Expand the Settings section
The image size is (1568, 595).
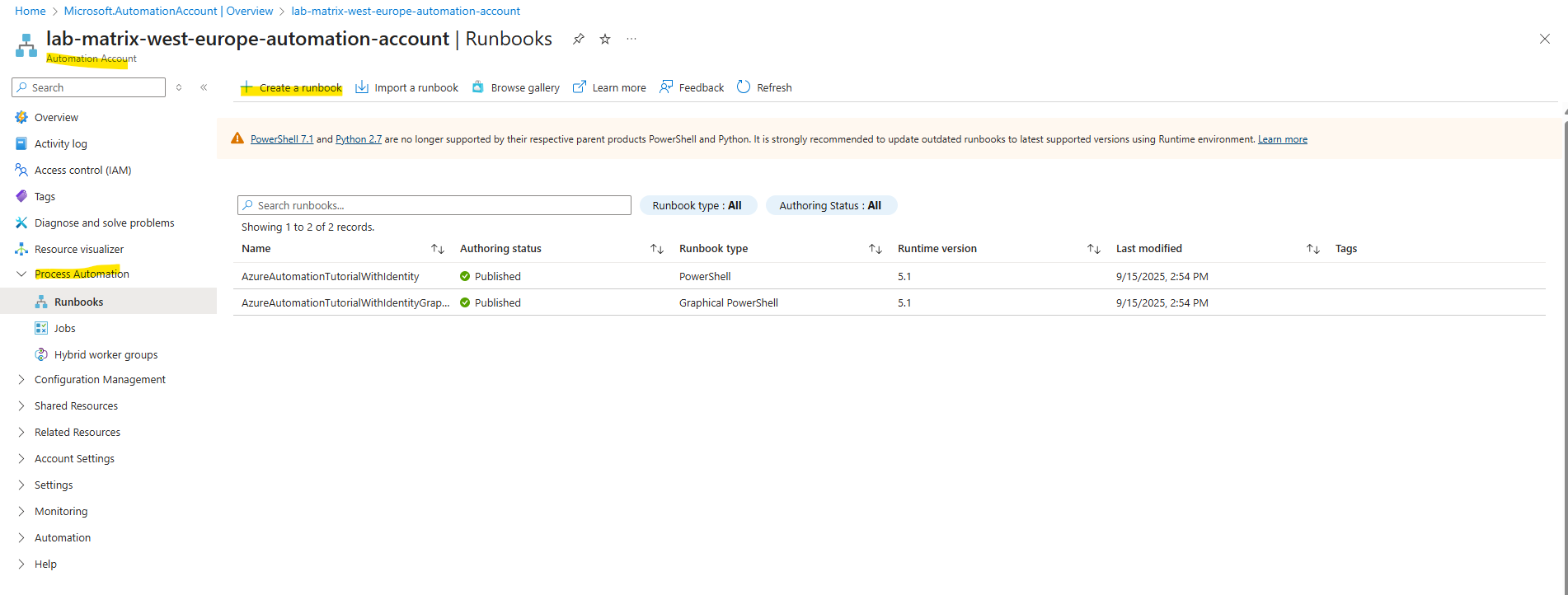[x=54, y=485]
